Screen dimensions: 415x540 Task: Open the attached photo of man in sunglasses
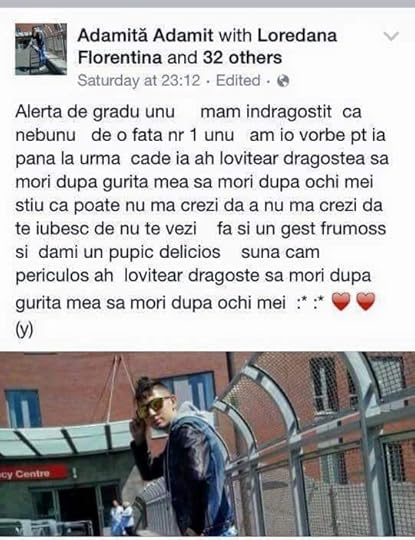tap(207, 444)
